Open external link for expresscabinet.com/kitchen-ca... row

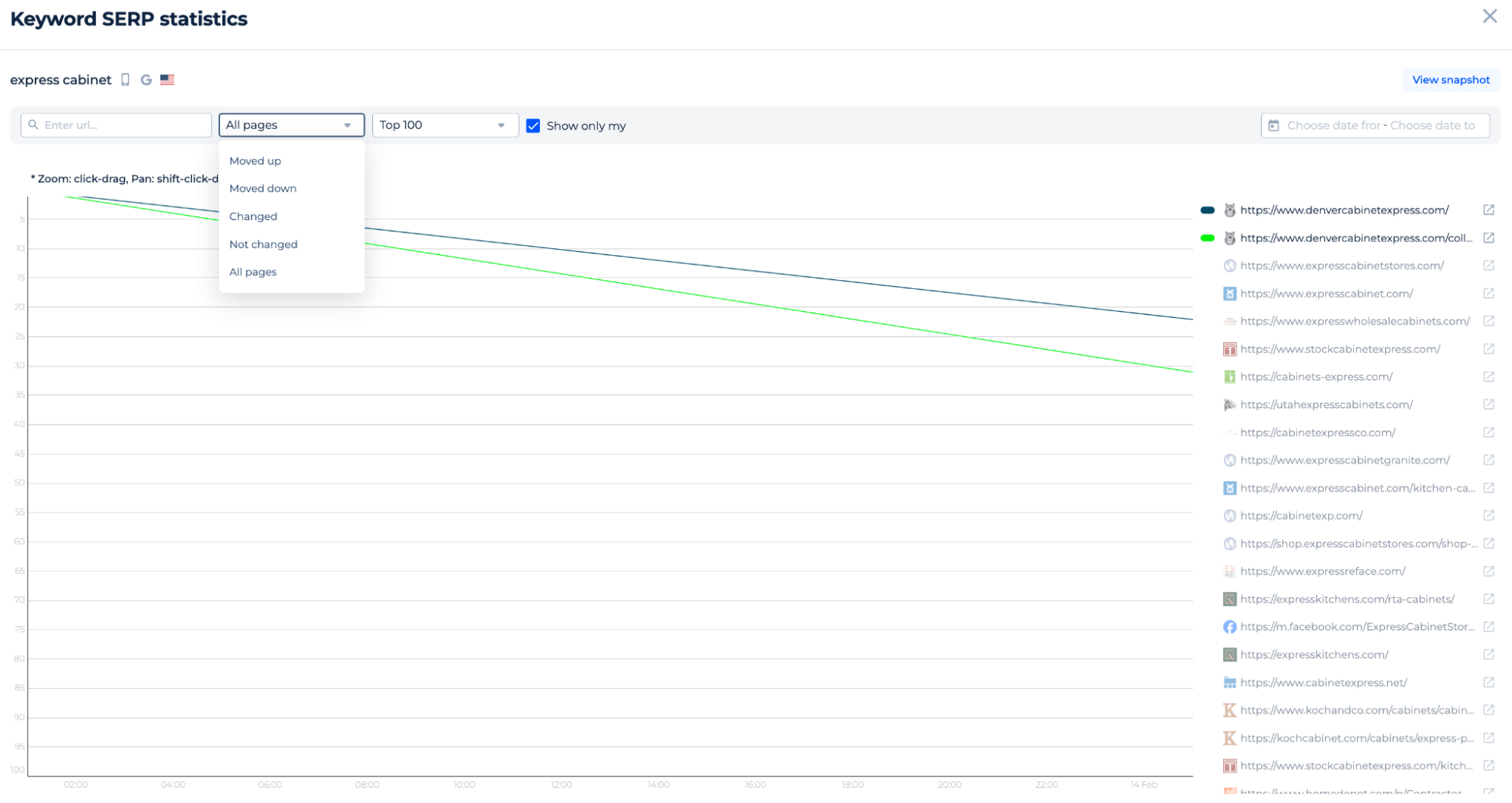[1488, 487]
